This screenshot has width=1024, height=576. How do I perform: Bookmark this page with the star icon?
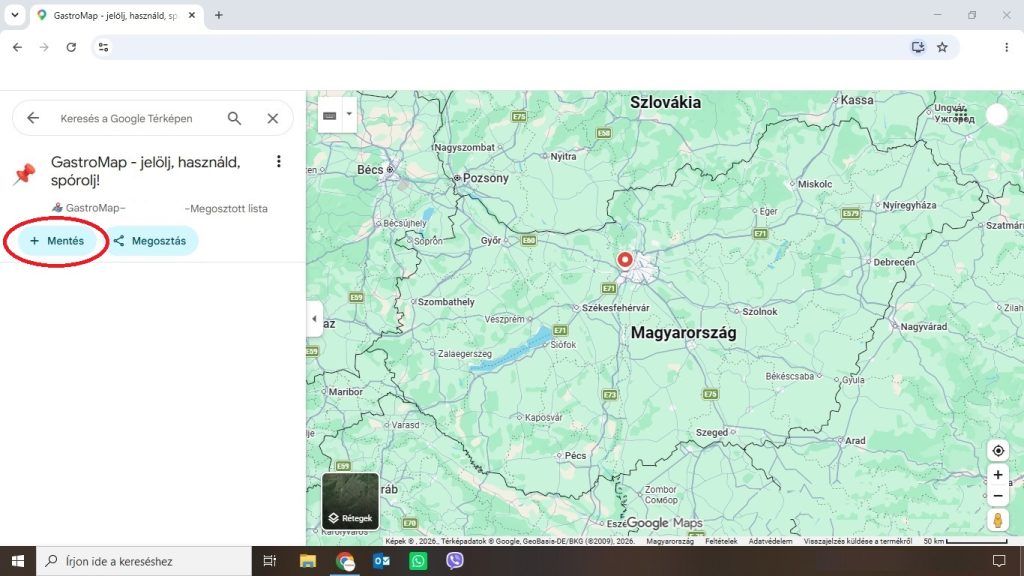coord(942,47)
